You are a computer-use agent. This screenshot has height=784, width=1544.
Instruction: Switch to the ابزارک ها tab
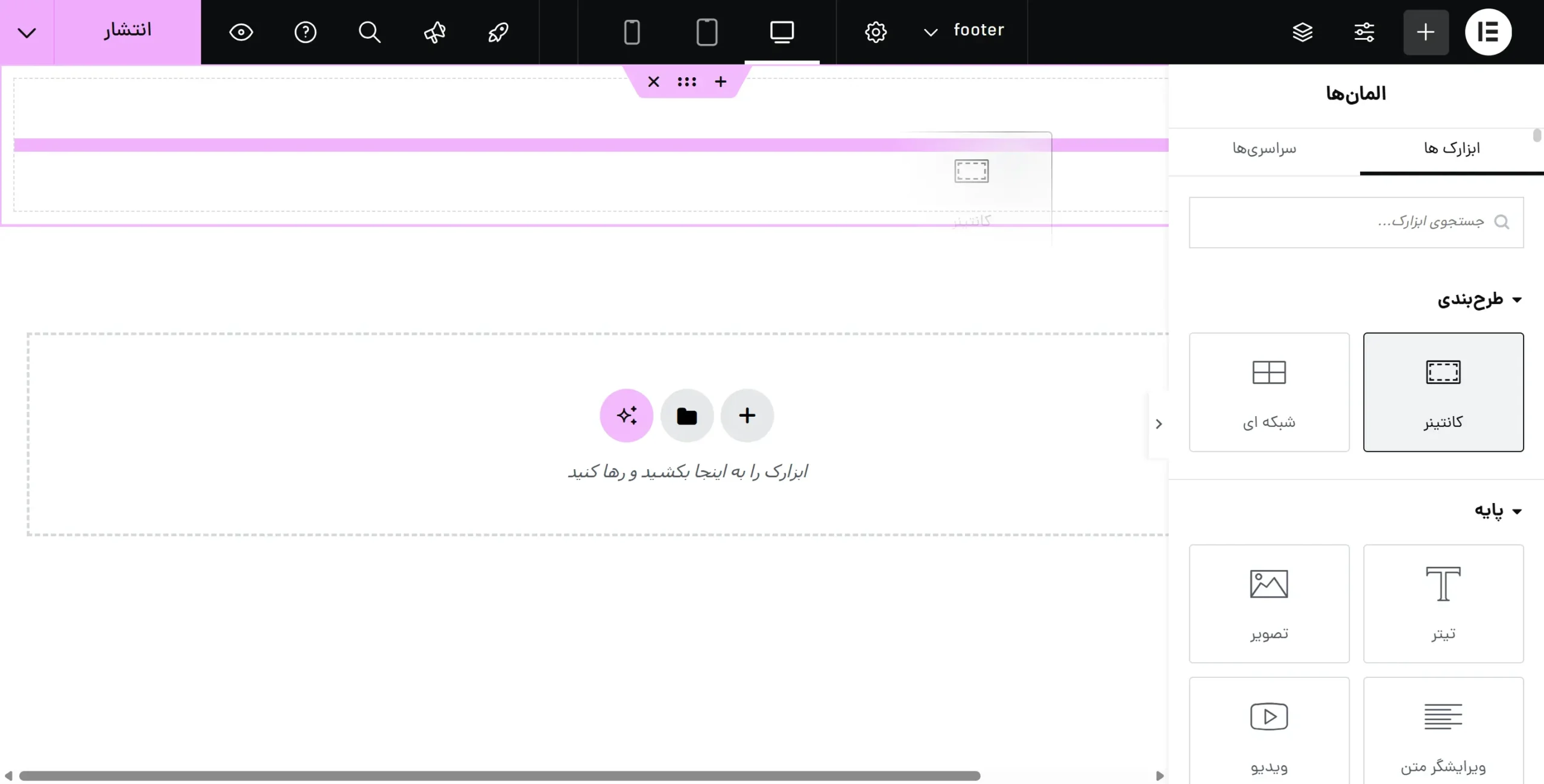point(1451,148)
